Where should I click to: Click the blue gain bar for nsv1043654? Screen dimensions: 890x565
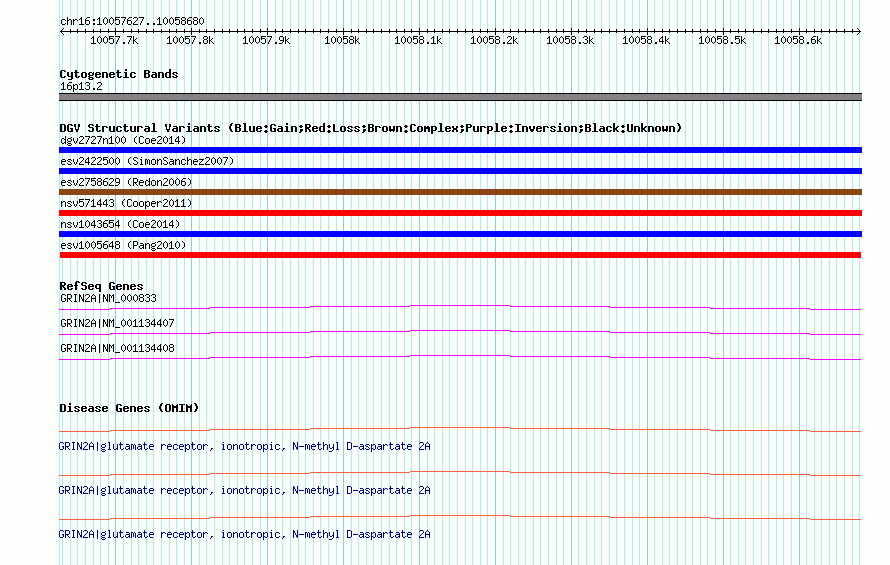pyautogui.click(x=460, y=234)
